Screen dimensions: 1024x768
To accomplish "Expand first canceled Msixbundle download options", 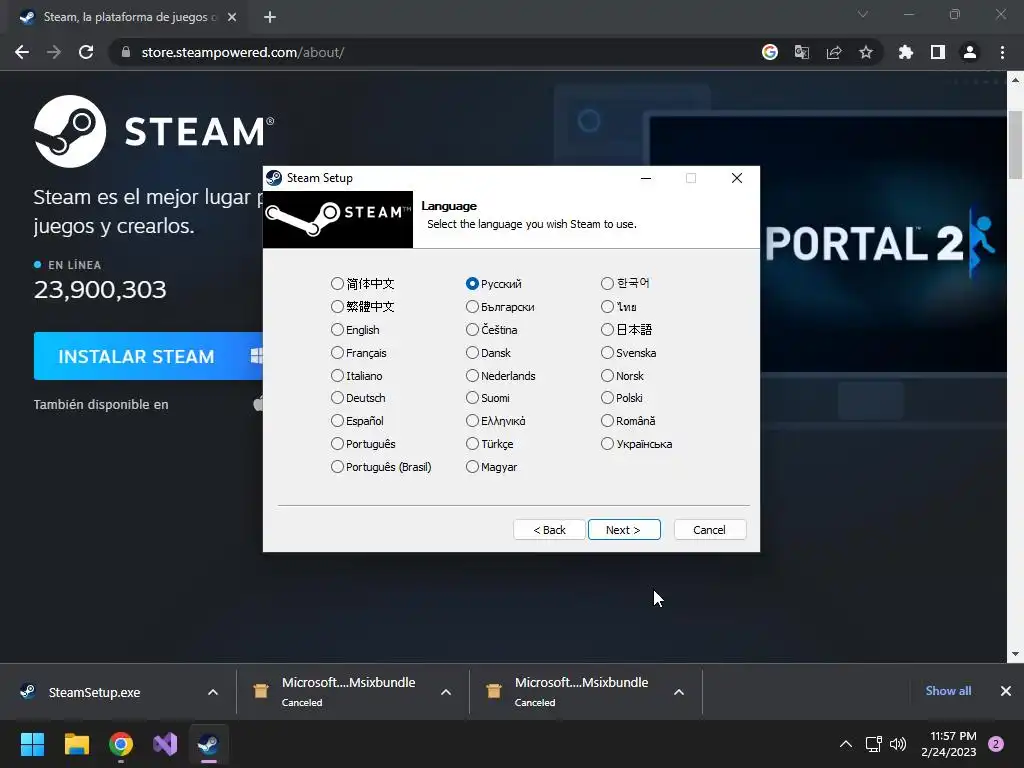I will coord(446,692).
